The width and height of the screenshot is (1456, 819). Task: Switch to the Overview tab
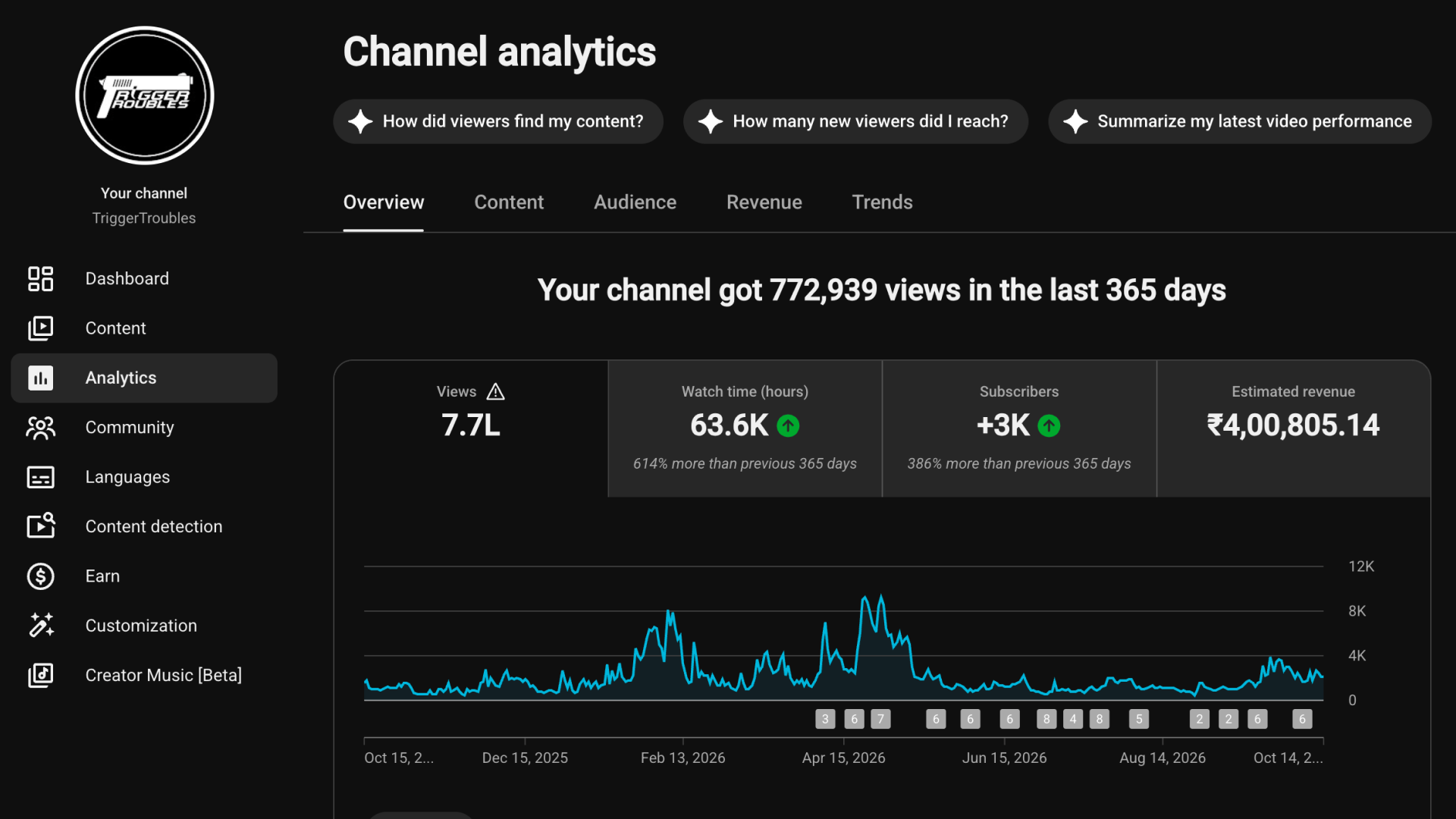click(x=384, y=202)
